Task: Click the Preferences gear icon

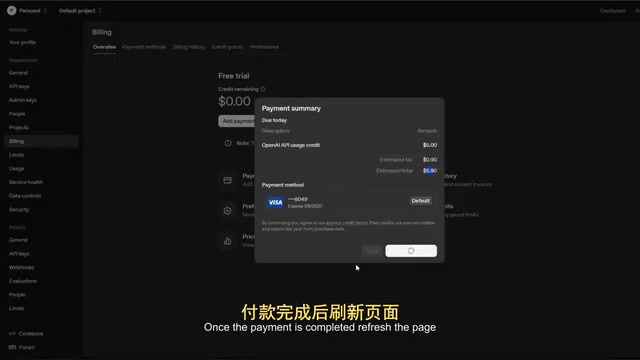Action: point(227,211)
